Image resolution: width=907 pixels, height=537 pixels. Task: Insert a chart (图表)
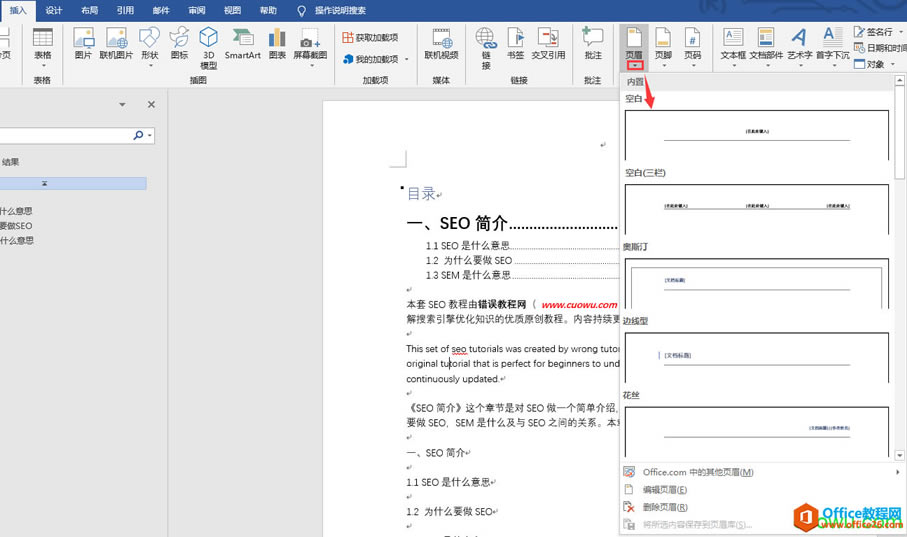point(277,44)
